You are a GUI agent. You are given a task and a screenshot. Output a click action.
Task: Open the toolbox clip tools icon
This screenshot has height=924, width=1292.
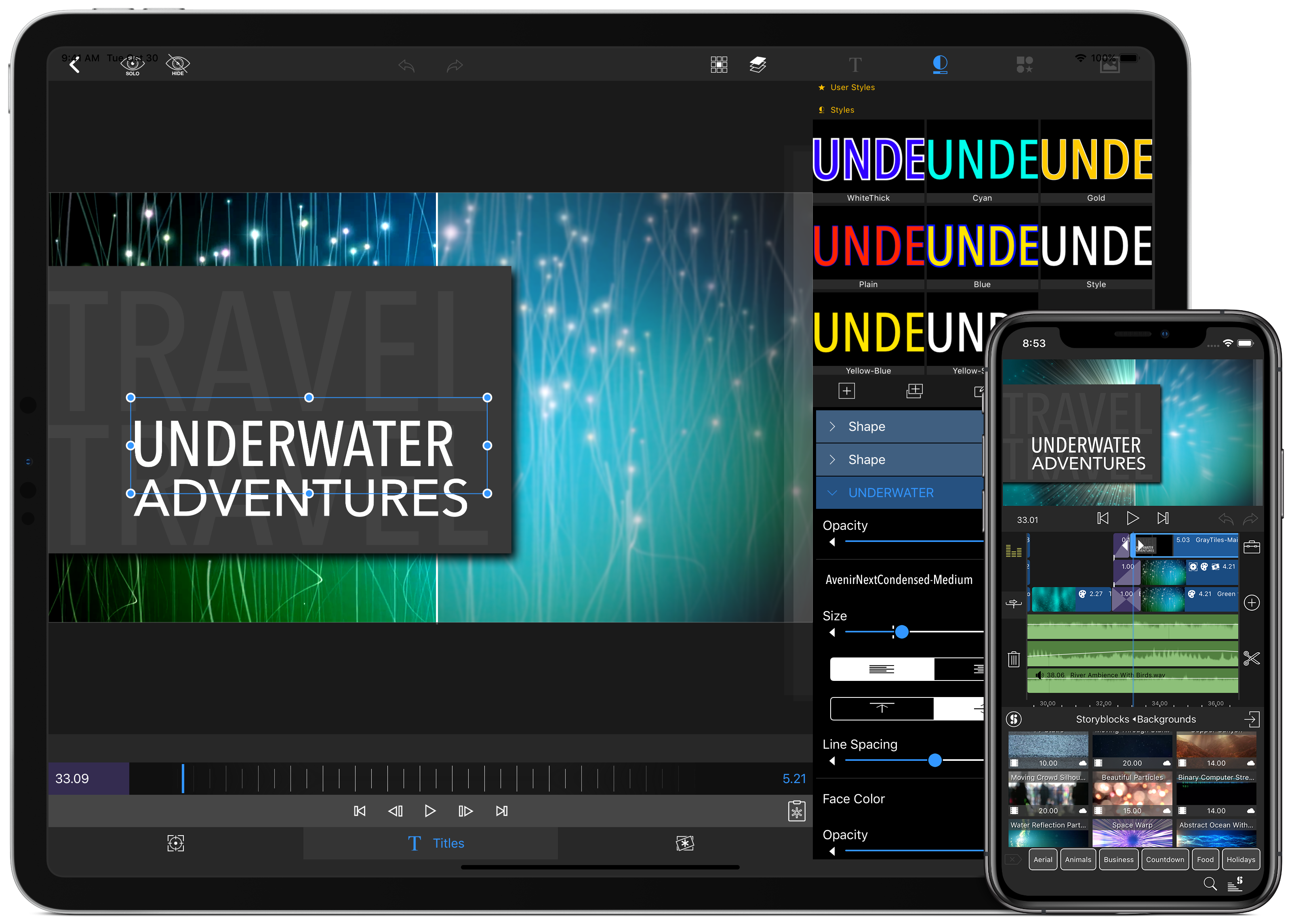coord(1252,547)
